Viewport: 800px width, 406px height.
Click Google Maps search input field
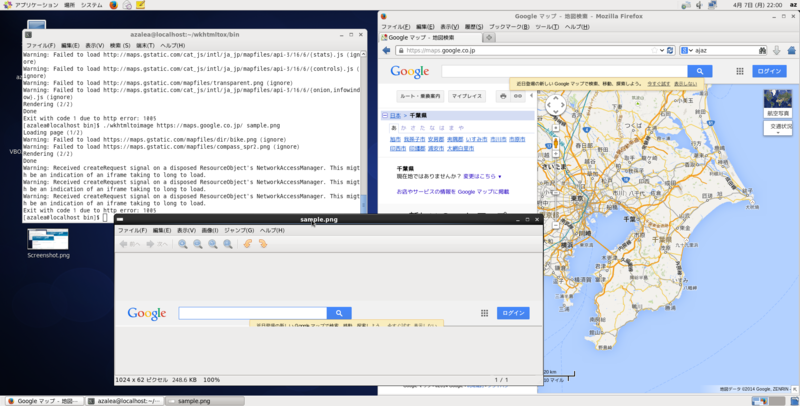pos(564,71)
